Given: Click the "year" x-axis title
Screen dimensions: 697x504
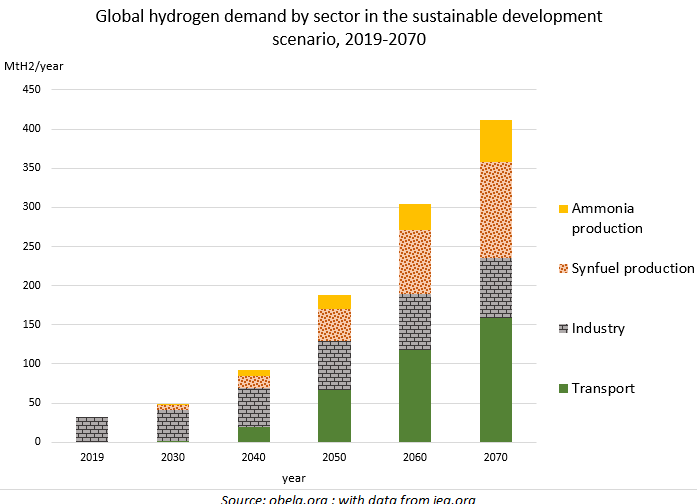Looking at the screenshot, I should (x=294, y=477).
